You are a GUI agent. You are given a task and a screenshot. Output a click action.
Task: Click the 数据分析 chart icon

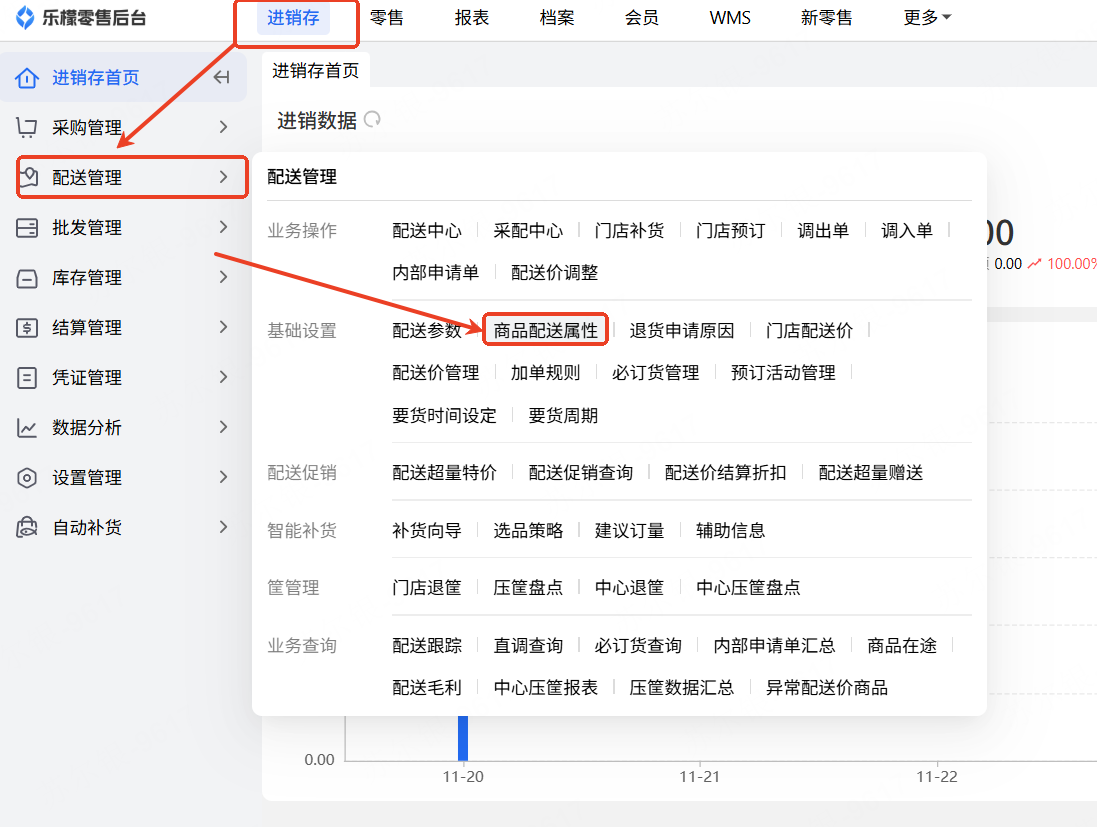27,427
